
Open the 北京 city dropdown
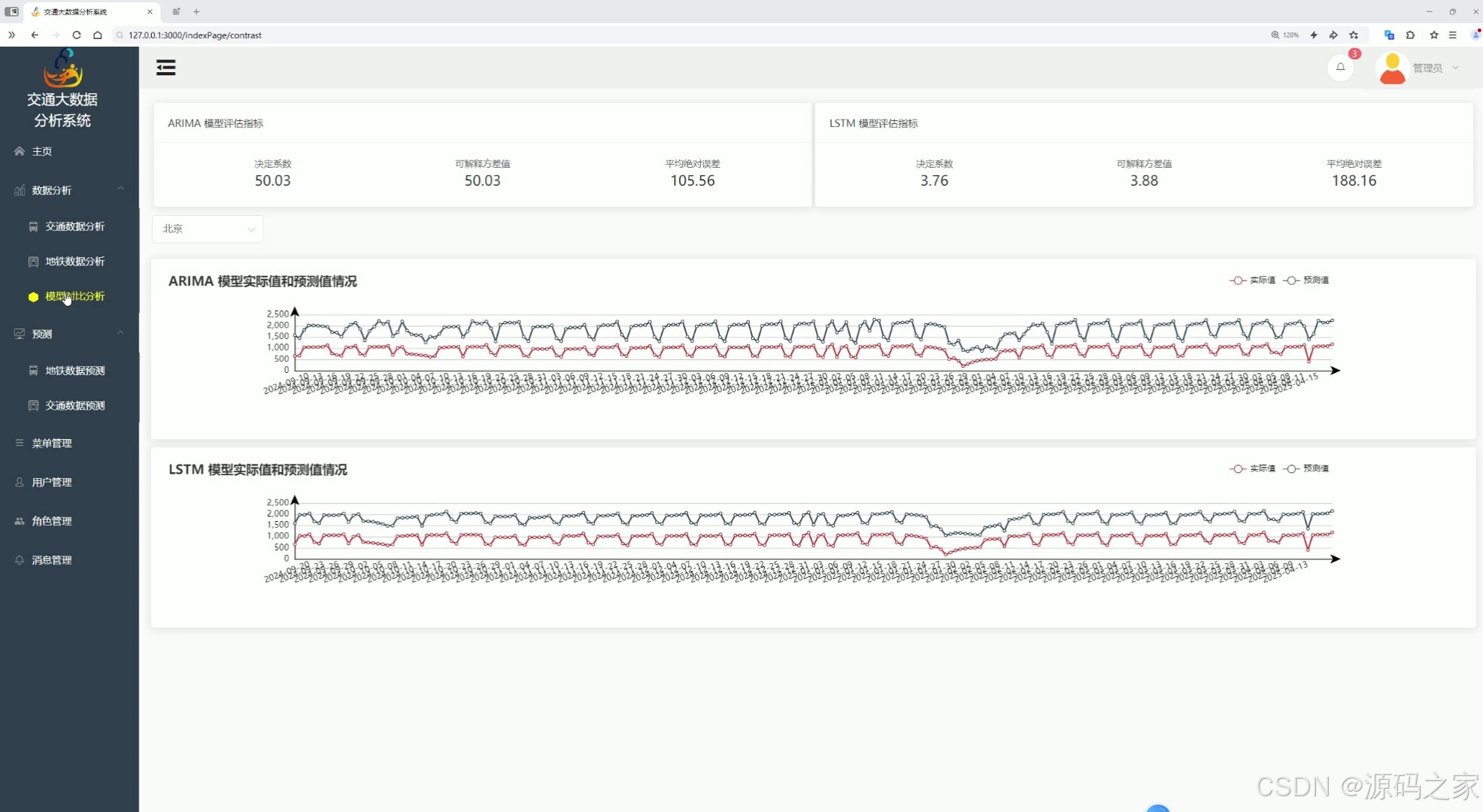pos(208,229)
